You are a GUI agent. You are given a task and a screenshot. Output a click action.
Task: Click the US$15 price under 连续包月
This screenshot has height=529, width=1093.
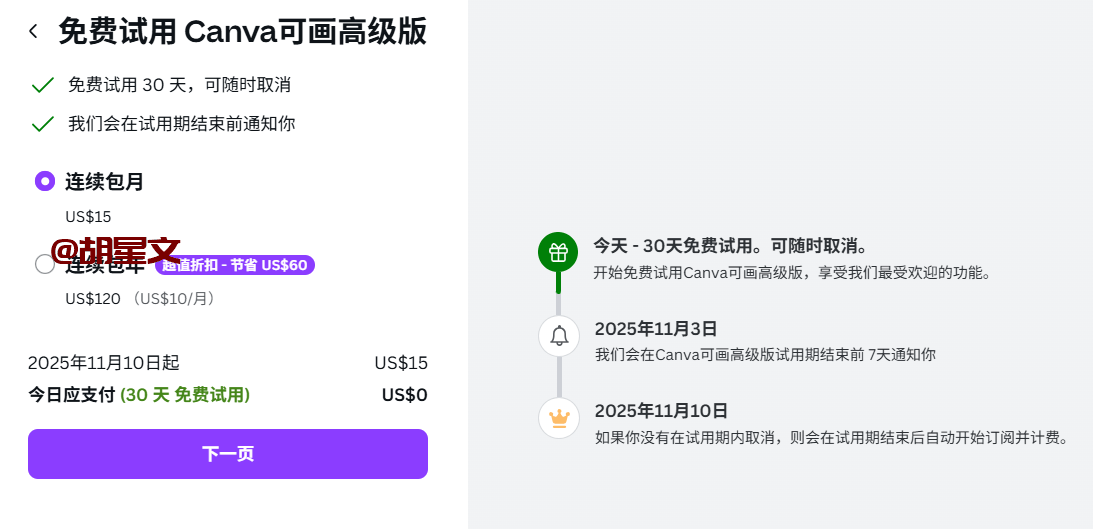click(88, 216)
